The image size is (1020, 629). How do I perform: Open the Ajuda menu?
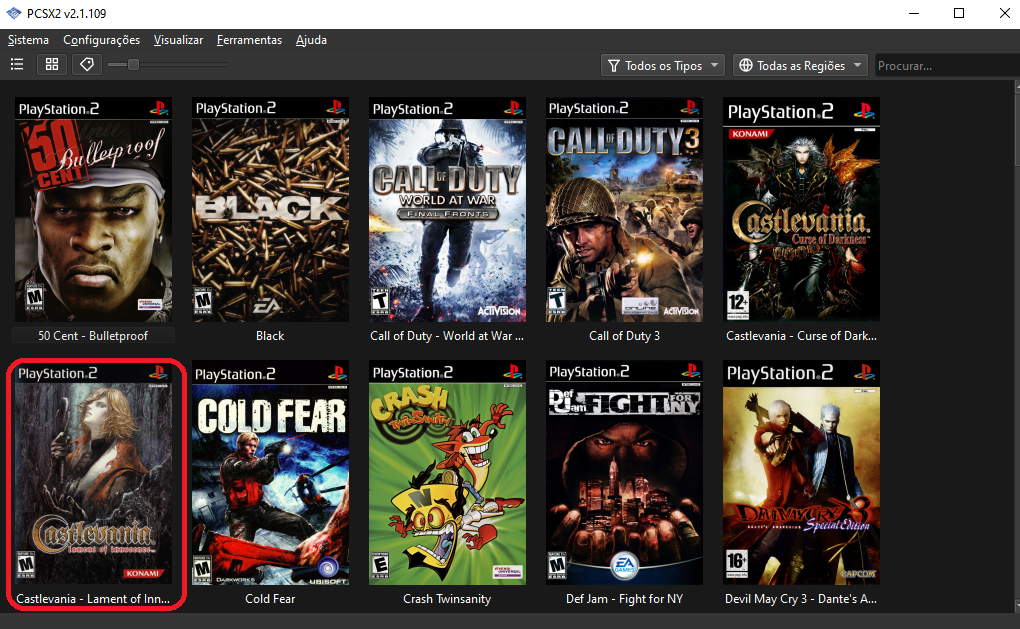tap(311, 40)
